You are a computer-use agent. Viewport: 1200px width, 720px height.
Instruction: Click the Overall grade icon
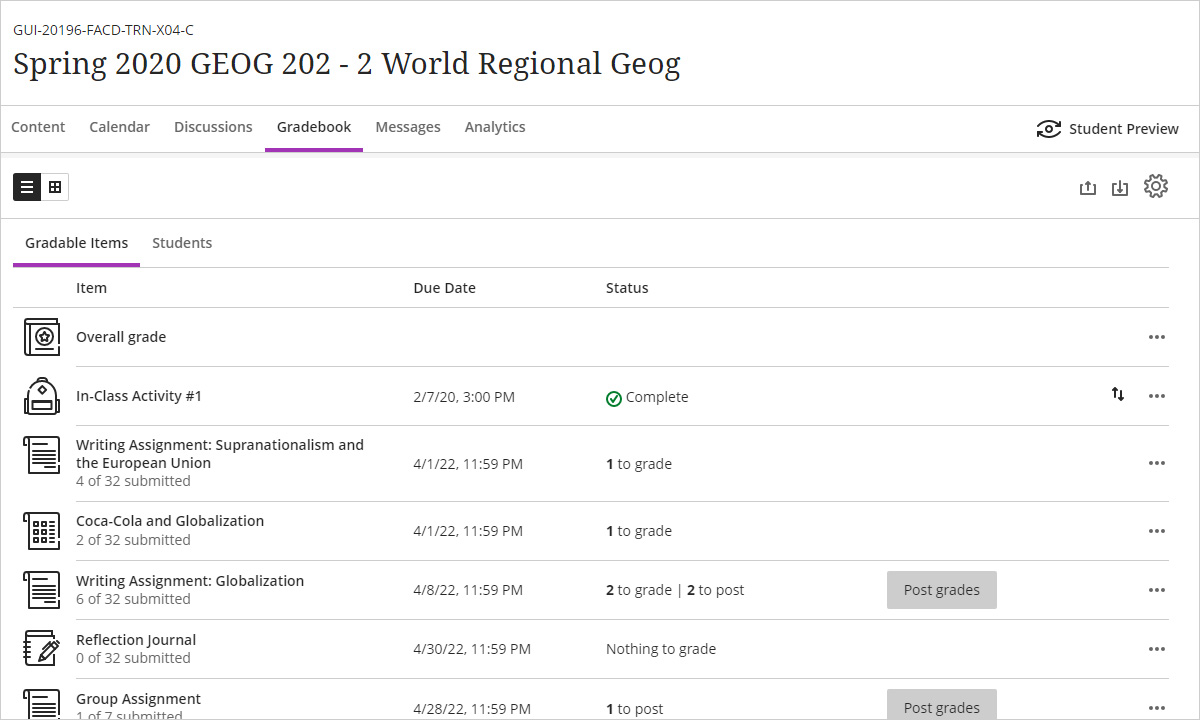click(x=42, y=337)
